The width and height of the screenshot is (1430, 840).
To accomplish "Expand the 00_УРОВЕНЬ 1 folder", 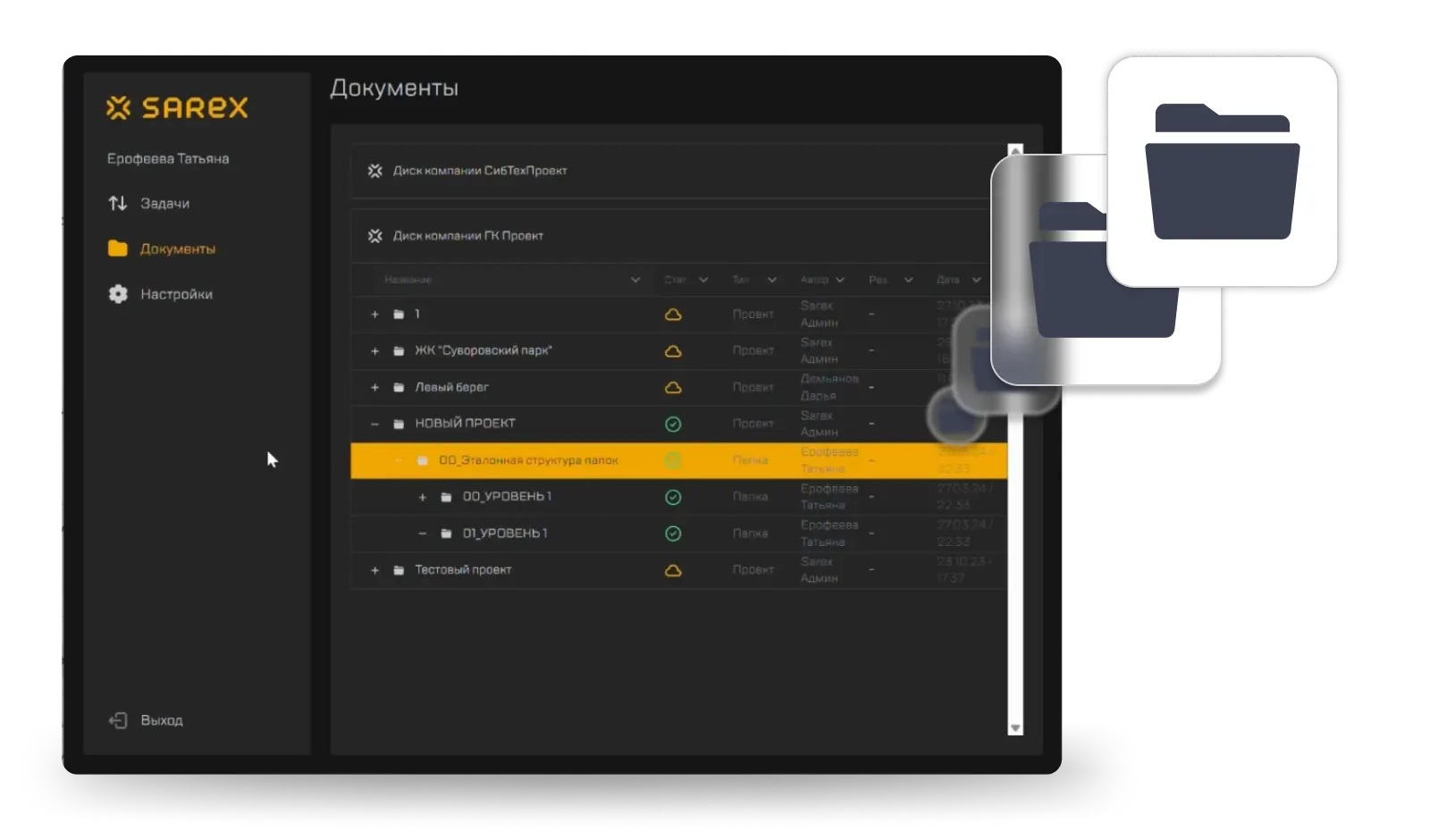I will 423,497.
